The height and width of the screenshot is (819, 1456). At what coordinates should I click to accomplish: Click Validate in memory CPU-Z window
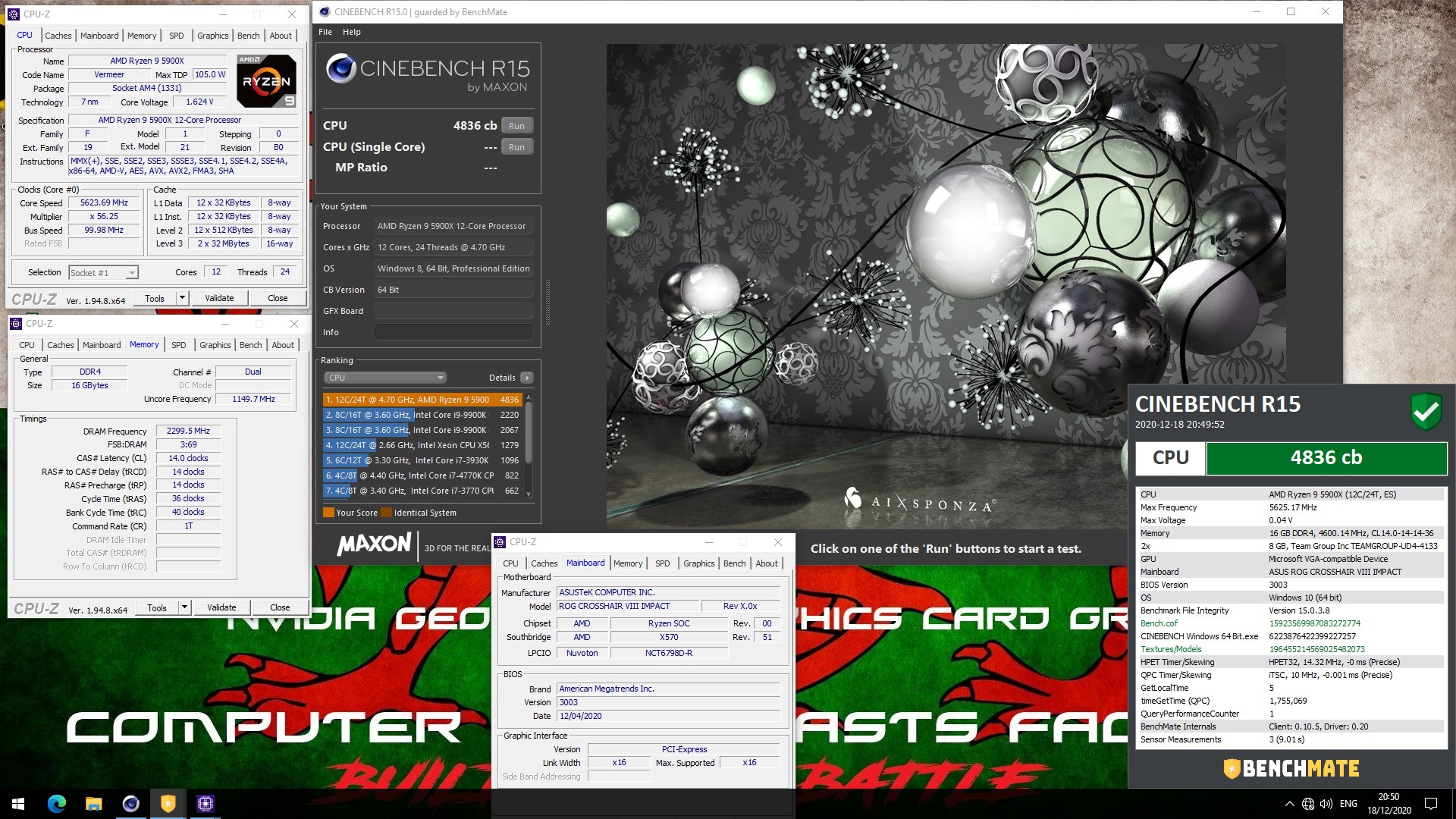point(221,607)
